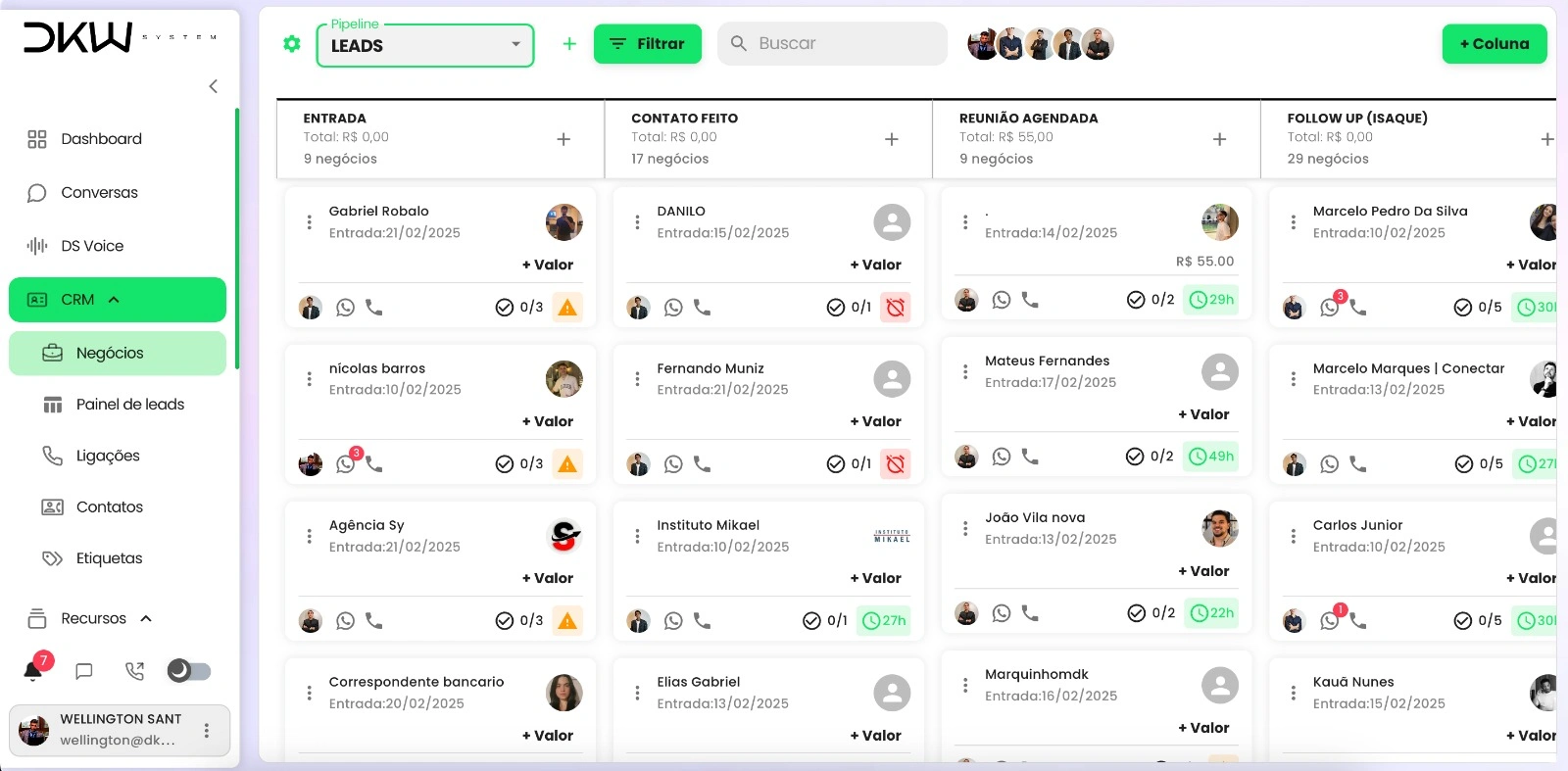Open Wellington Sant's profile options menu

point(206,730)
